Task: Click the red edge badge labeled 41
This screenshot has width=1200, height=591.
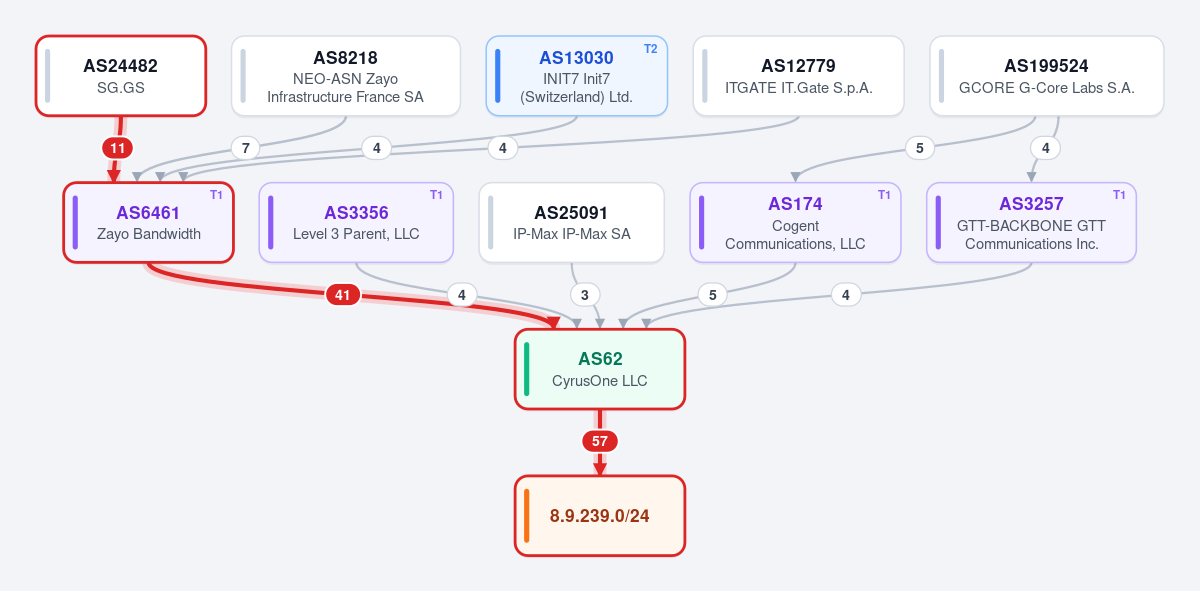Action: 343,295
